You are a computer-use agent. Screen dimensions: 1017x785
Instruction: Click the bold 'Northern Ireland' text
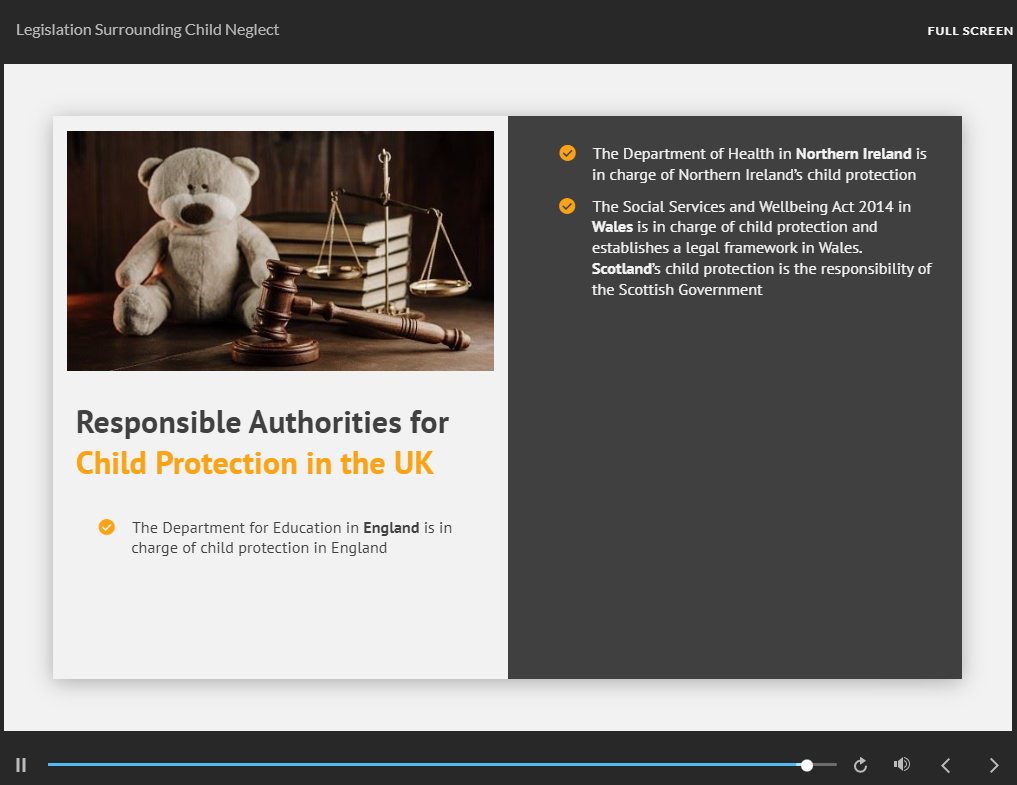[x=853, y=154]
